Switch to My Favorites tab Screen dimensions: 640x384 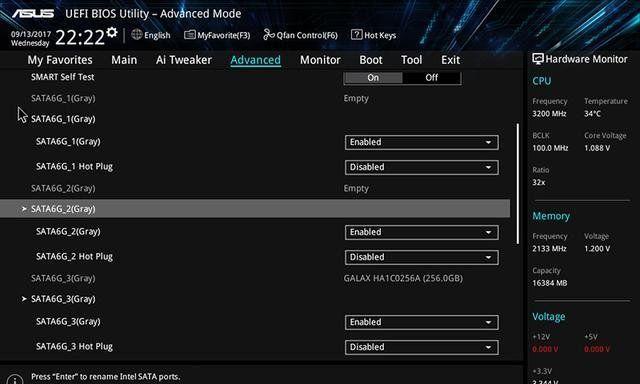click(60, 60)
